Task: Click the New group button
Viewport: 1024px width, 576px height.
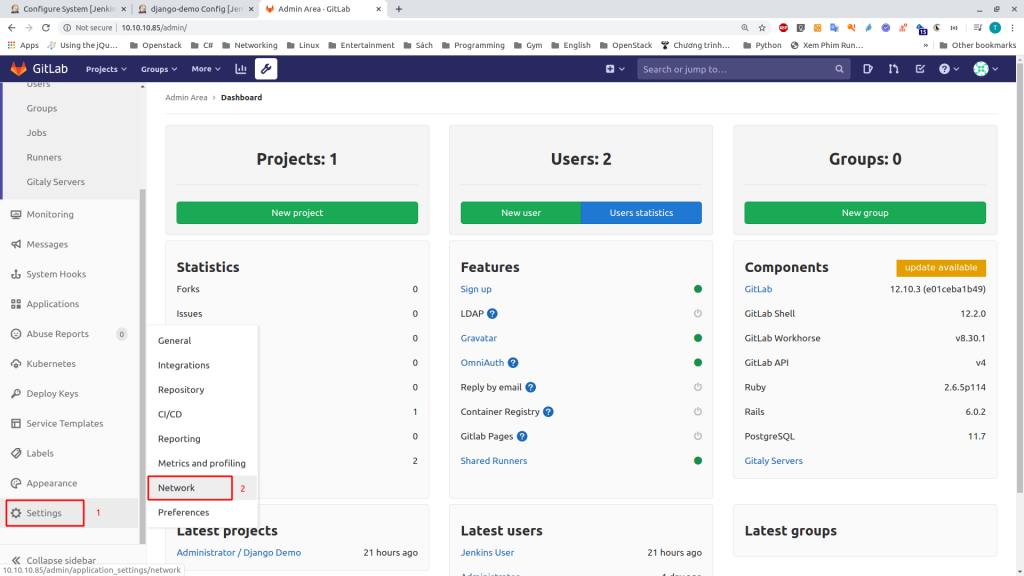Action: 865,213
